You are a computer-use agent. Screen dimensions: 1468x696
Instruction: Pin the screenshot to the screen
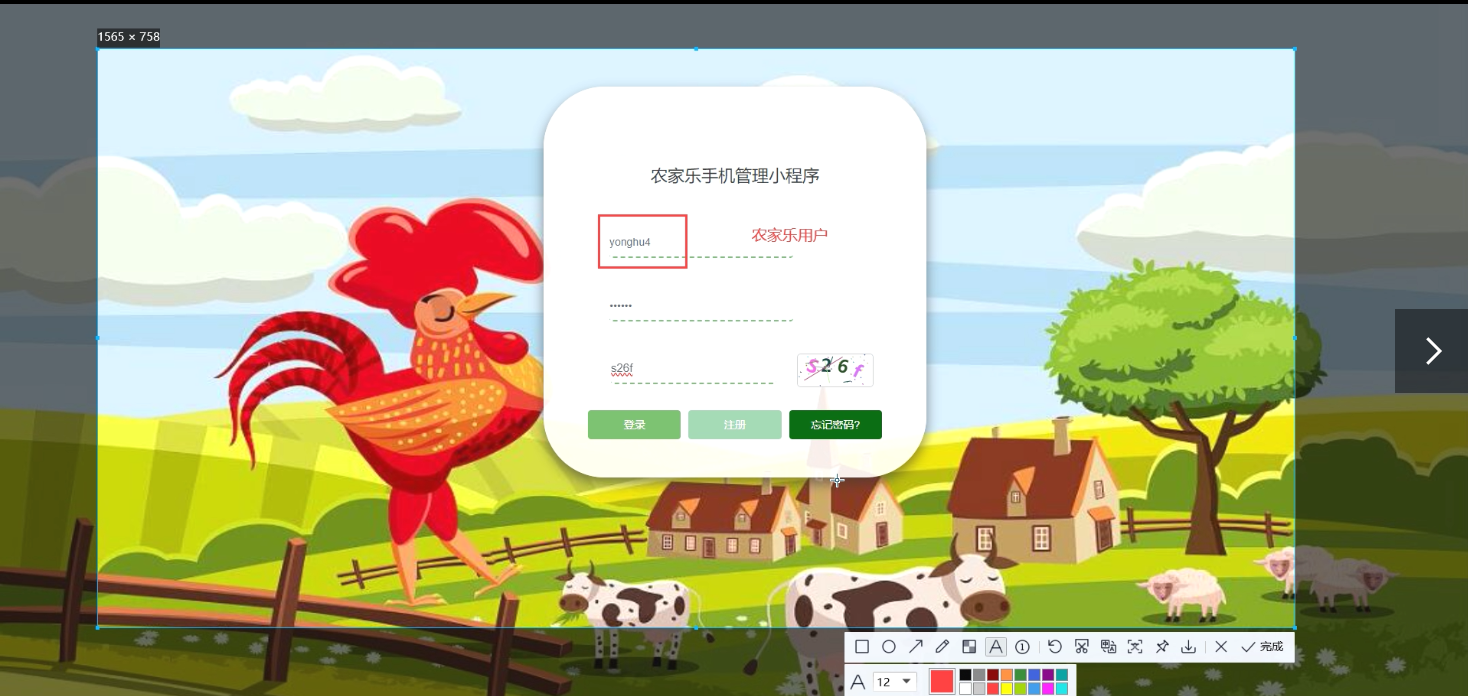point(1162,647)
